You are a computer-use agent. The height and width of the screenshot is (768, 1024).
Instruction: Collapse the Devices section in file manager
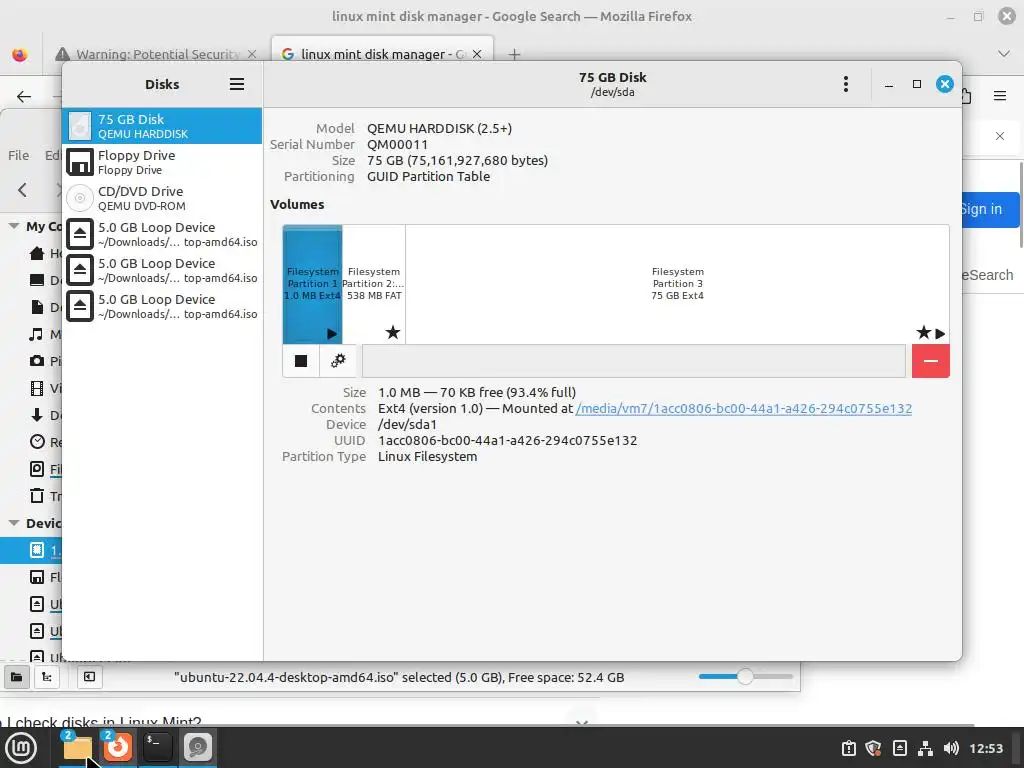pos(13,523)
